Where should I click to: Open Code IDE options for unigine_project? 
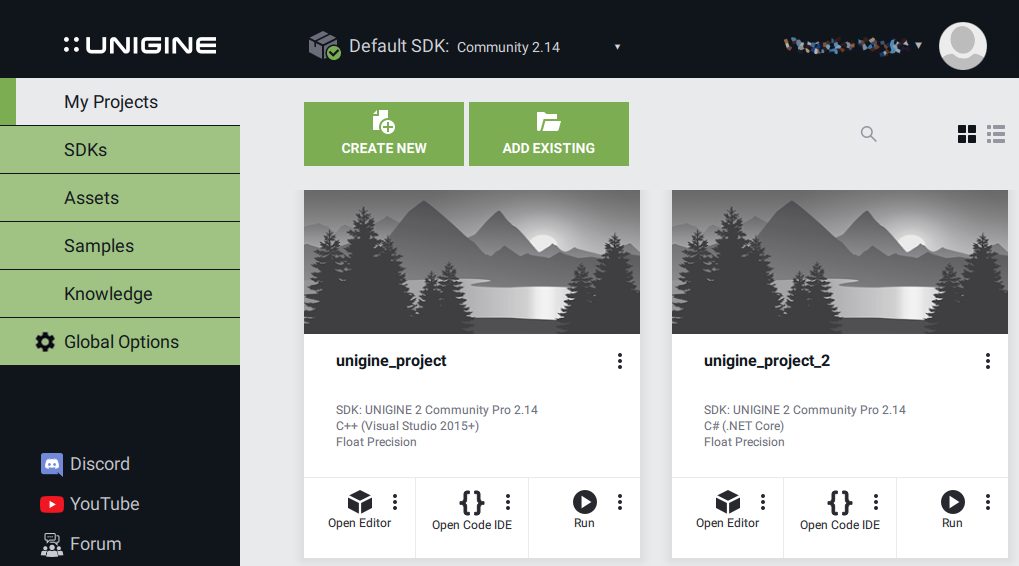[508, 502]
